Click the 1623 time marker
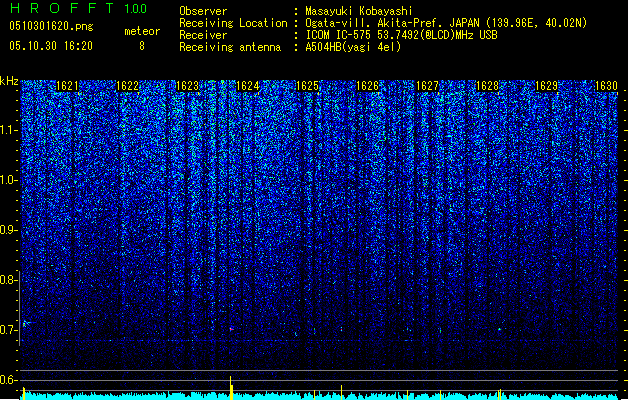629x400 pixels. pyautogui.click(x=187, y=86)
